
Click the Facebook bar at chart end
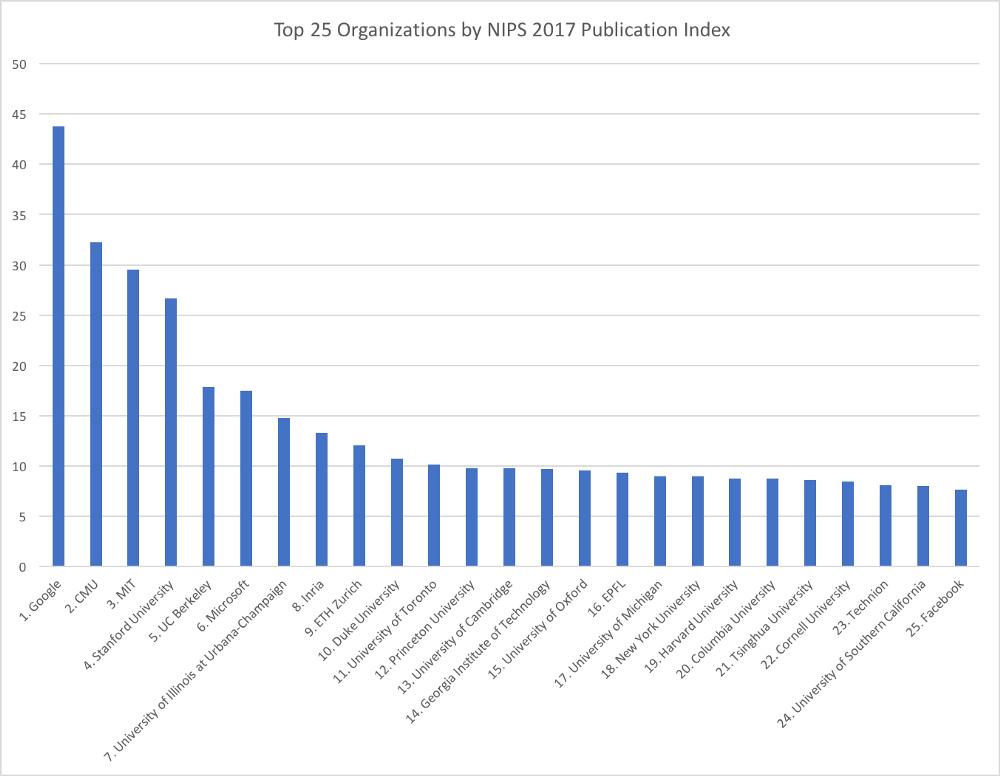(960, 528)
